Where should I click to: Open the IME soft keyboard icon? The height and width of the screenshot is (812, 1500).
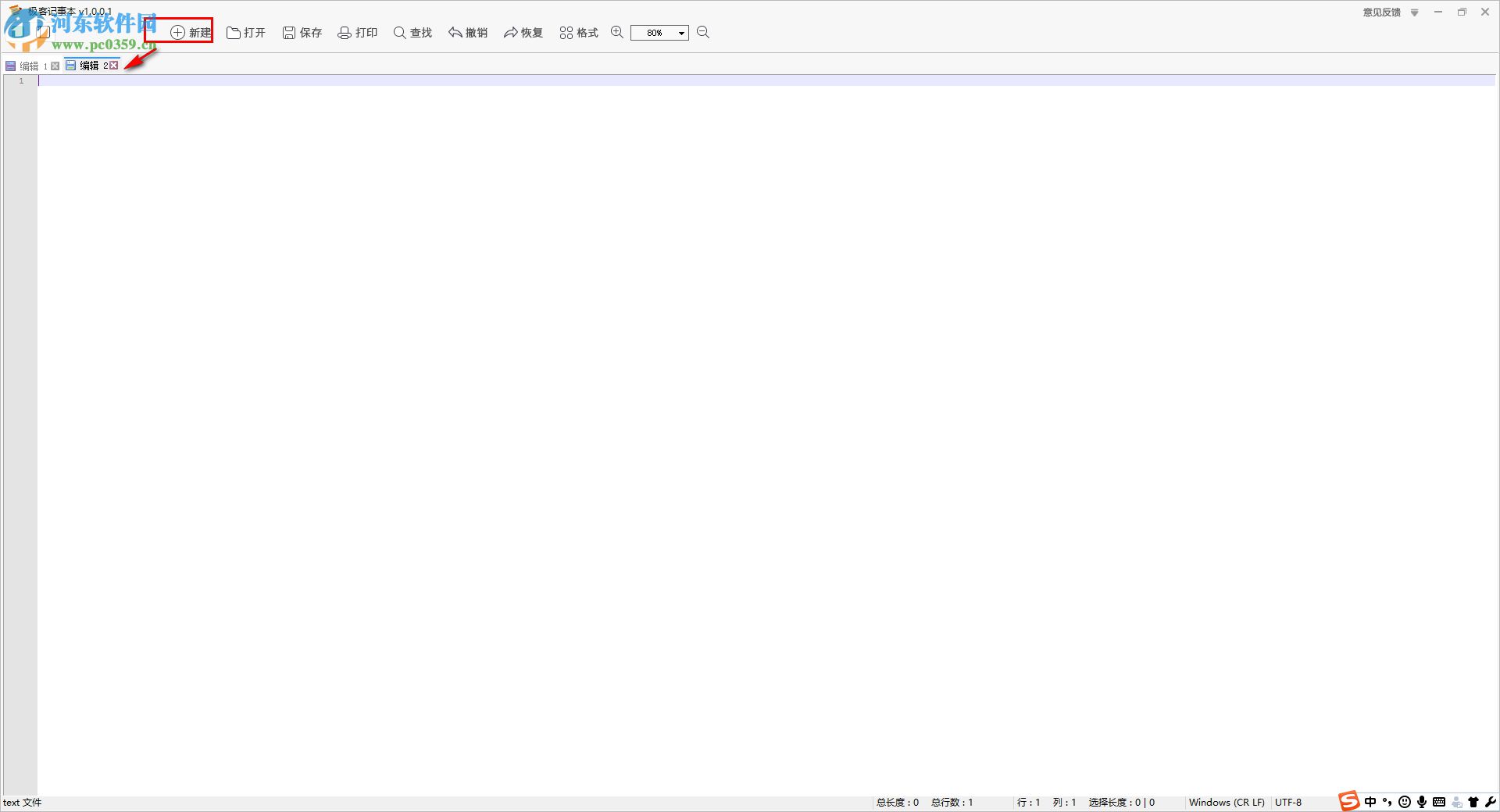point(1439,802)
